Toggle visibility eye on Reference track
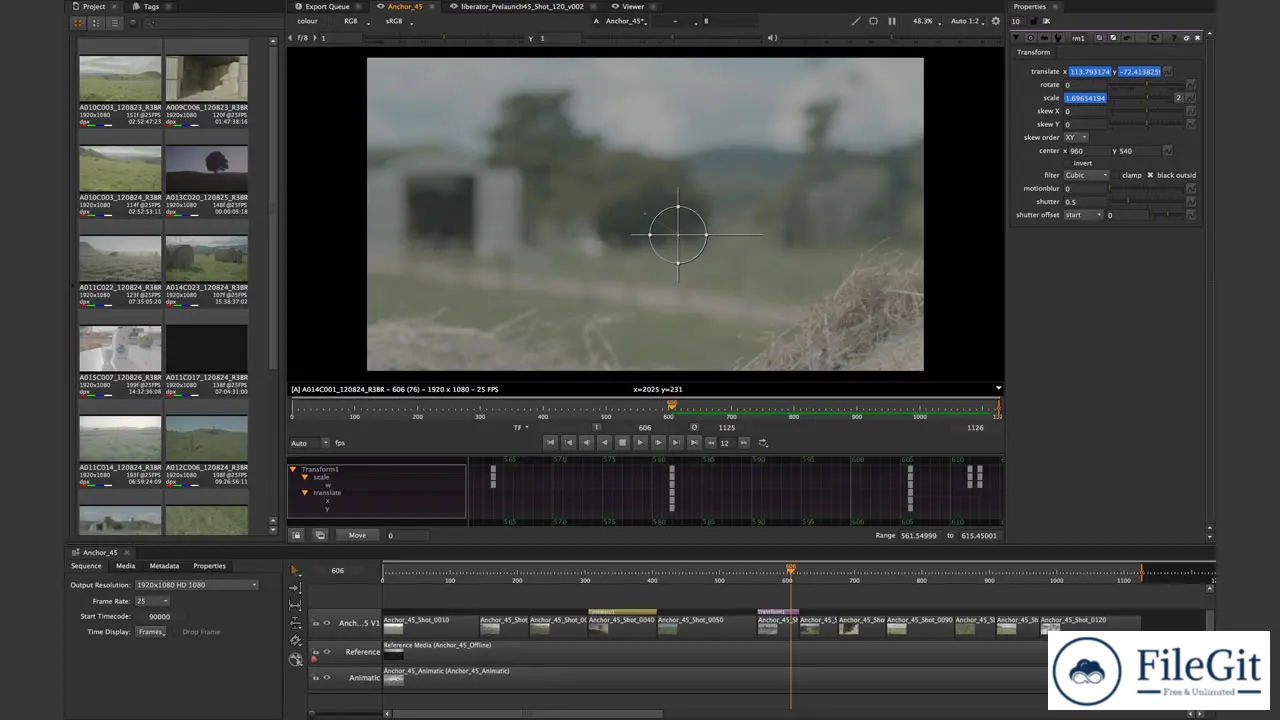This screenshot has height=720, width=1280. [x=326, y=652]
